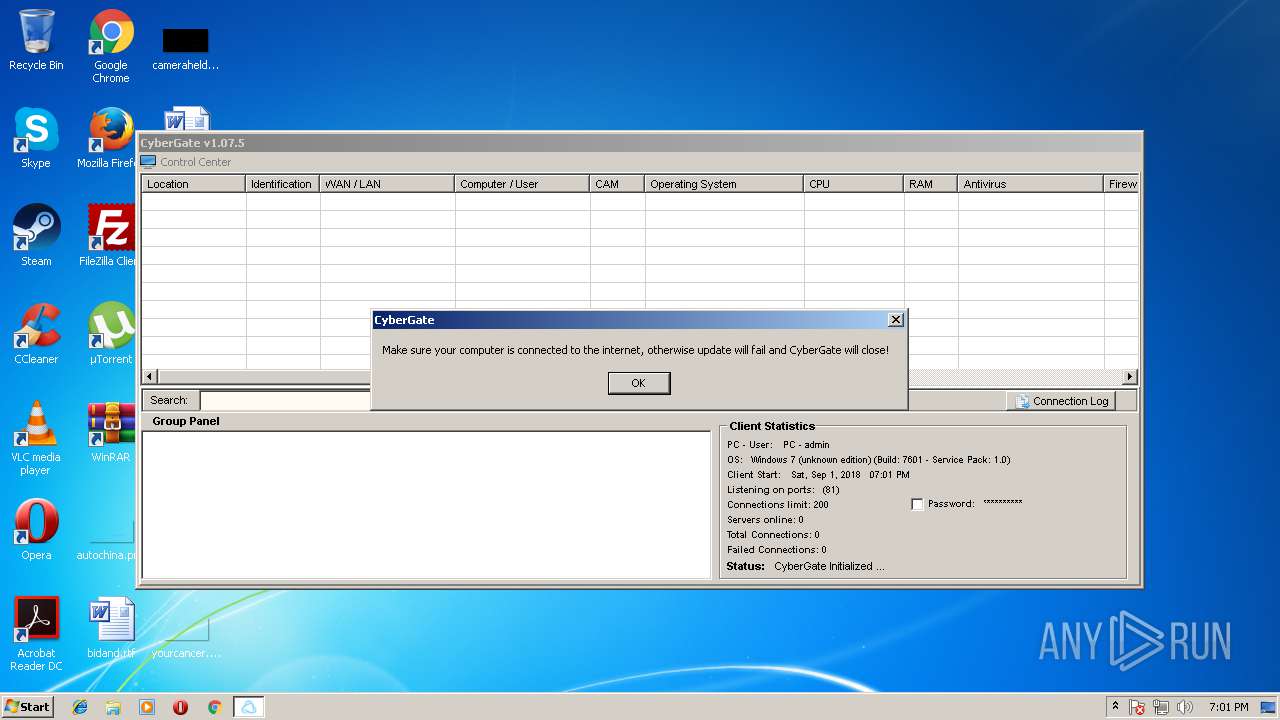Close the CyberGate message dialog

pos(896,319)
